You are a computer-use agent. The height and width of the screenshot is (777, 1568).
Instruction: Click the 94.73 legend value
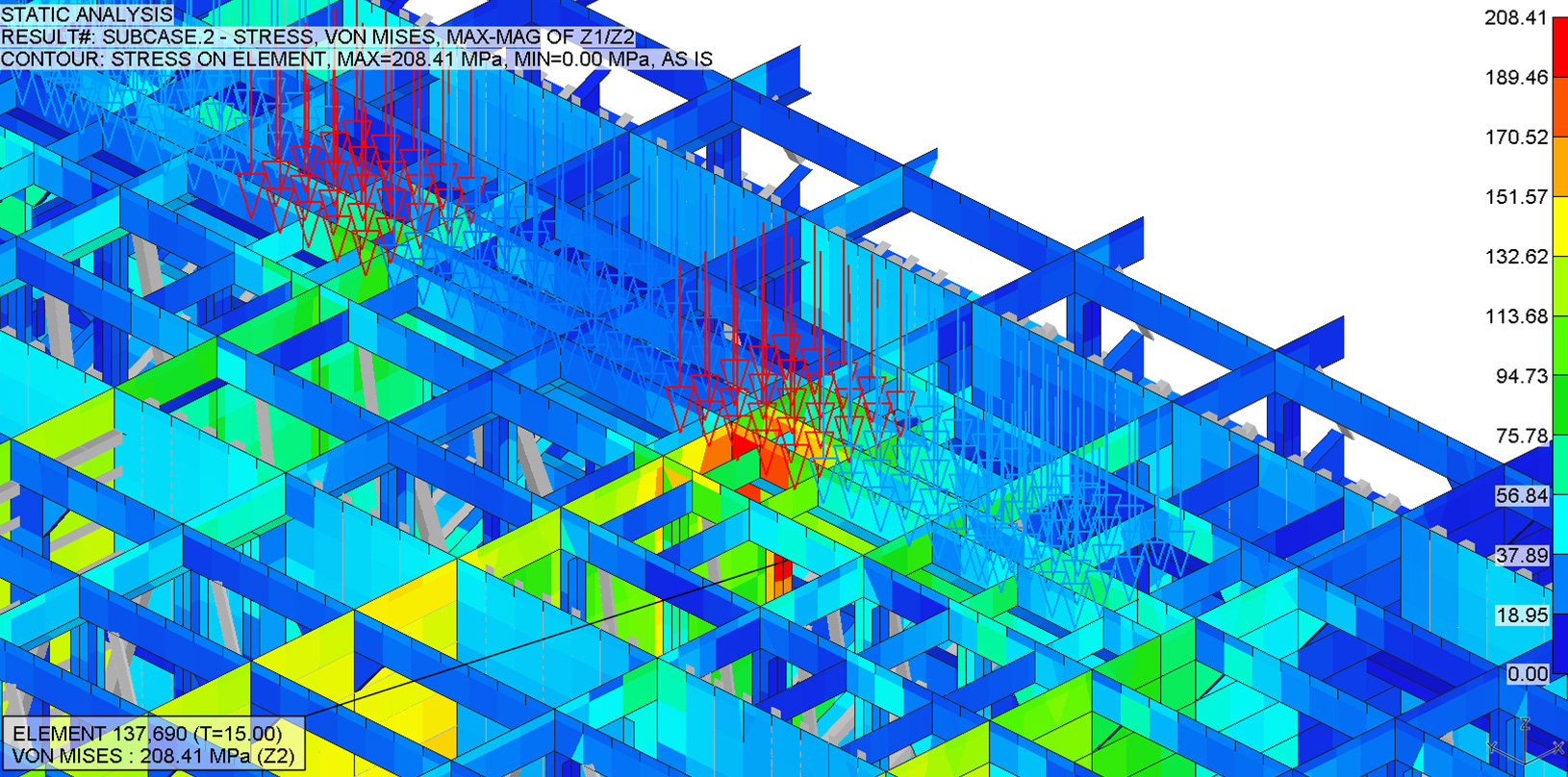coord(1521,376)
